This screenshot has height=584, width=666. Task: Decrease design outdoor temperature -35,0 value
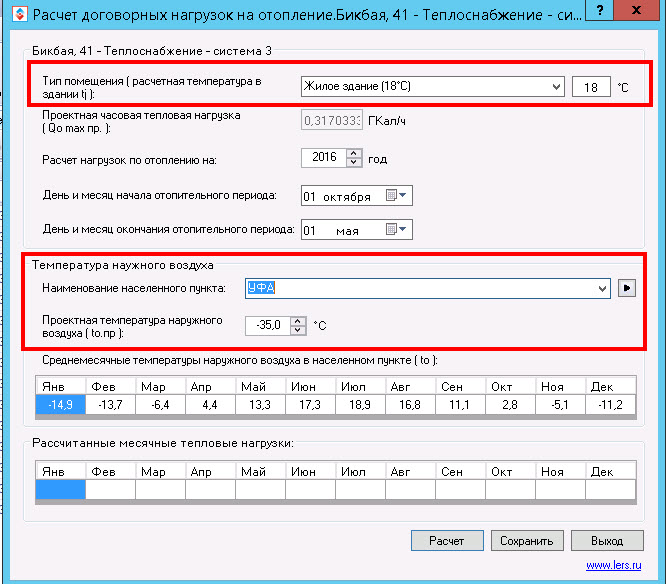coord(297,330)
